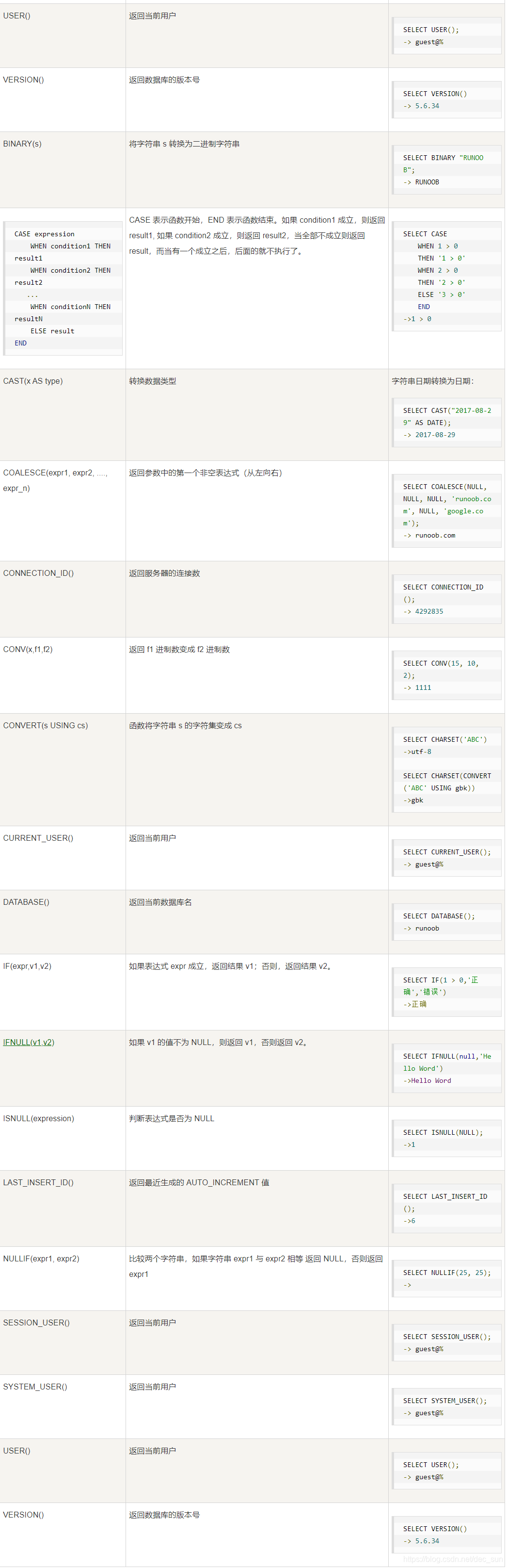Click result '-> 4292835'
Image resolution: width=507 pixels, height=1568 pixels.
tap(423, 611)
